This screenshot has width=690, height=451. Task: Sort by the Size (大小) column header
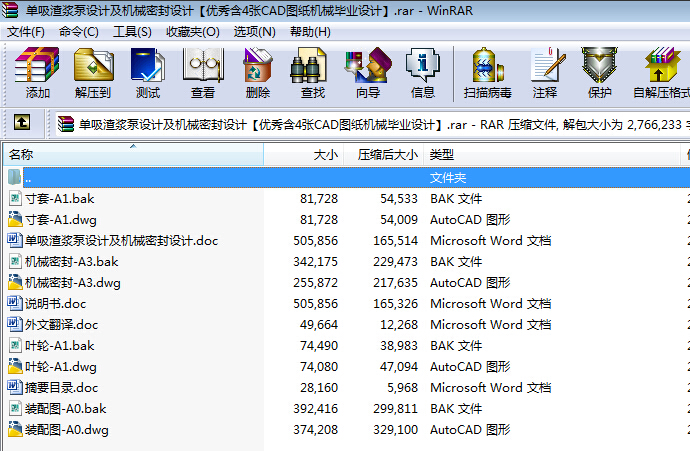coord(304,154)
